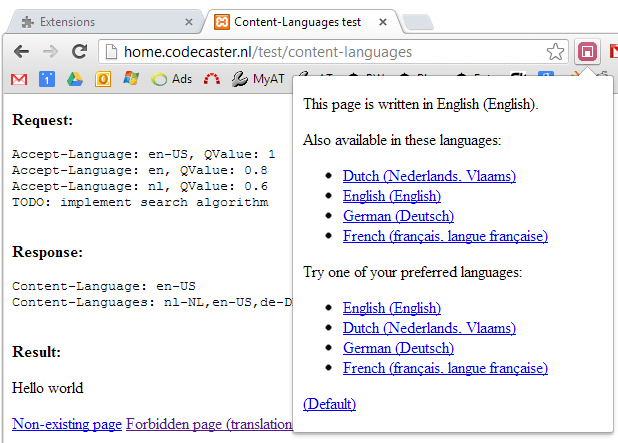Click the Request: heading
Screen dimensions: 618x443
click(x=43, y=120)
